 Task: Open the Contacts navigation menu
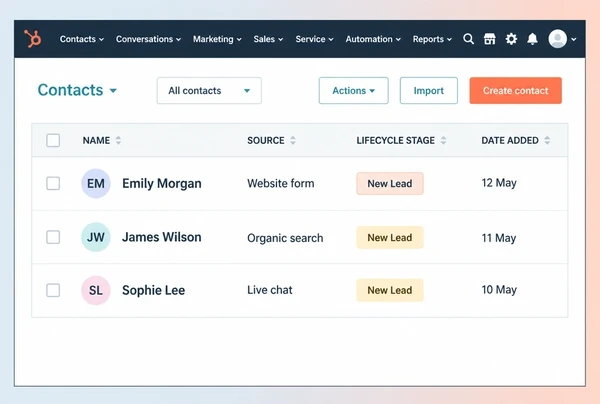(x=82, y=39)
